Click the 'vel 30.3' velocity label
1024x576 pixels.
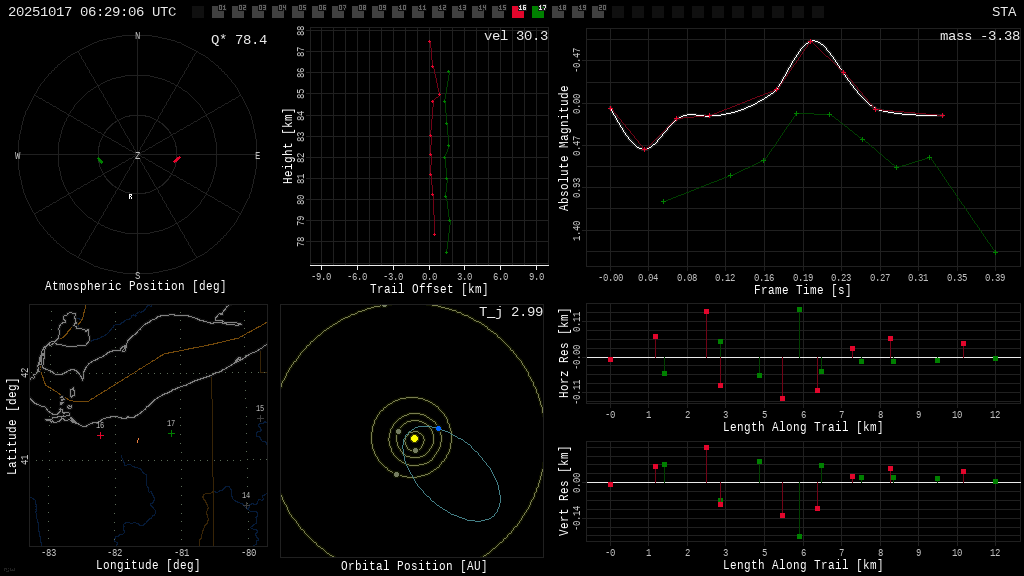tap(515, 36)
